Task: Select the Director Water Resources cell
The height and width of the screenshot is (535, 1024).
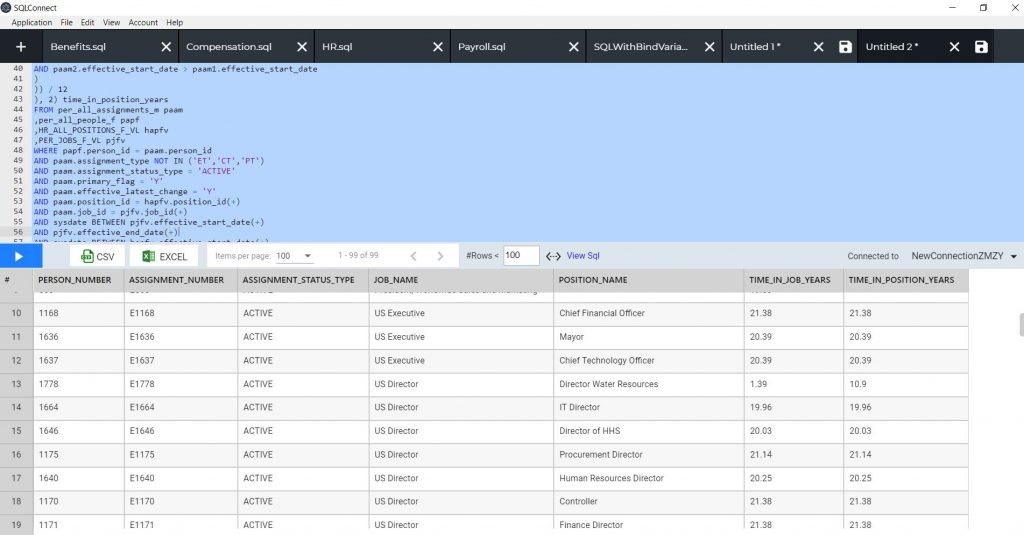Action: (x=648, y=383)
